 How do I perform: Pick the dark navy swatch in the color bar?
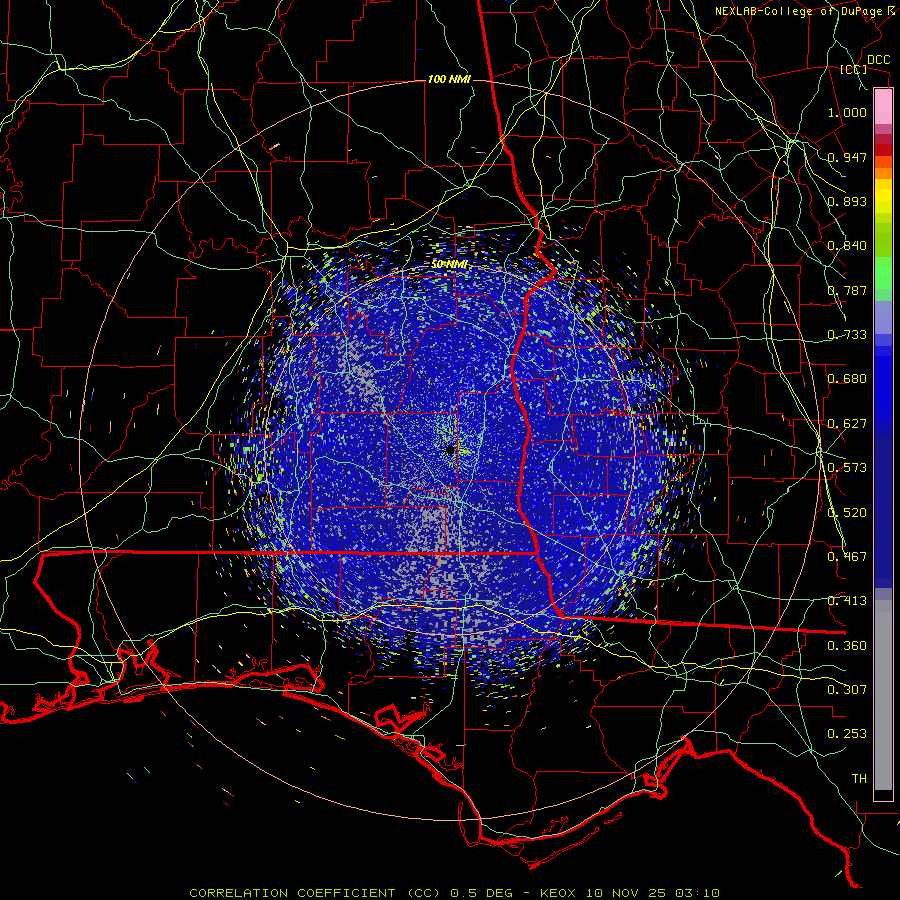tap(883, 505)
